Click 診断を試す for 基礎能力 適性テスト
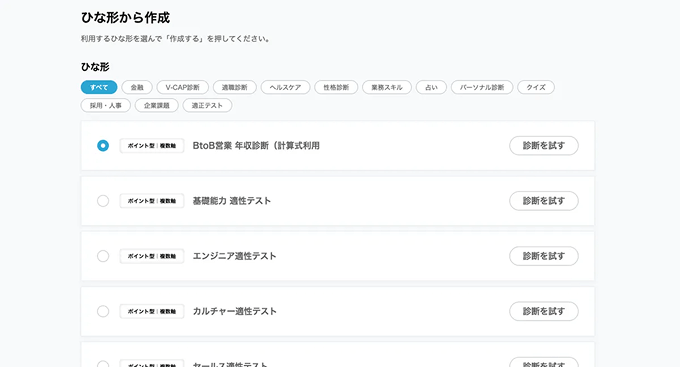Viewport: 680px width, 367px height. tap(544, 201)
